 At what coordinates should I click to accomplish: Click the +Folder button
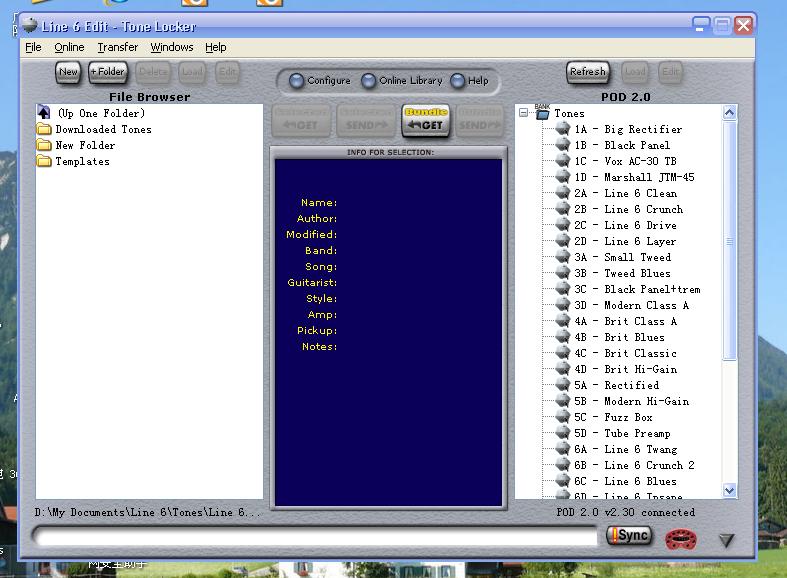pos(107,72)
